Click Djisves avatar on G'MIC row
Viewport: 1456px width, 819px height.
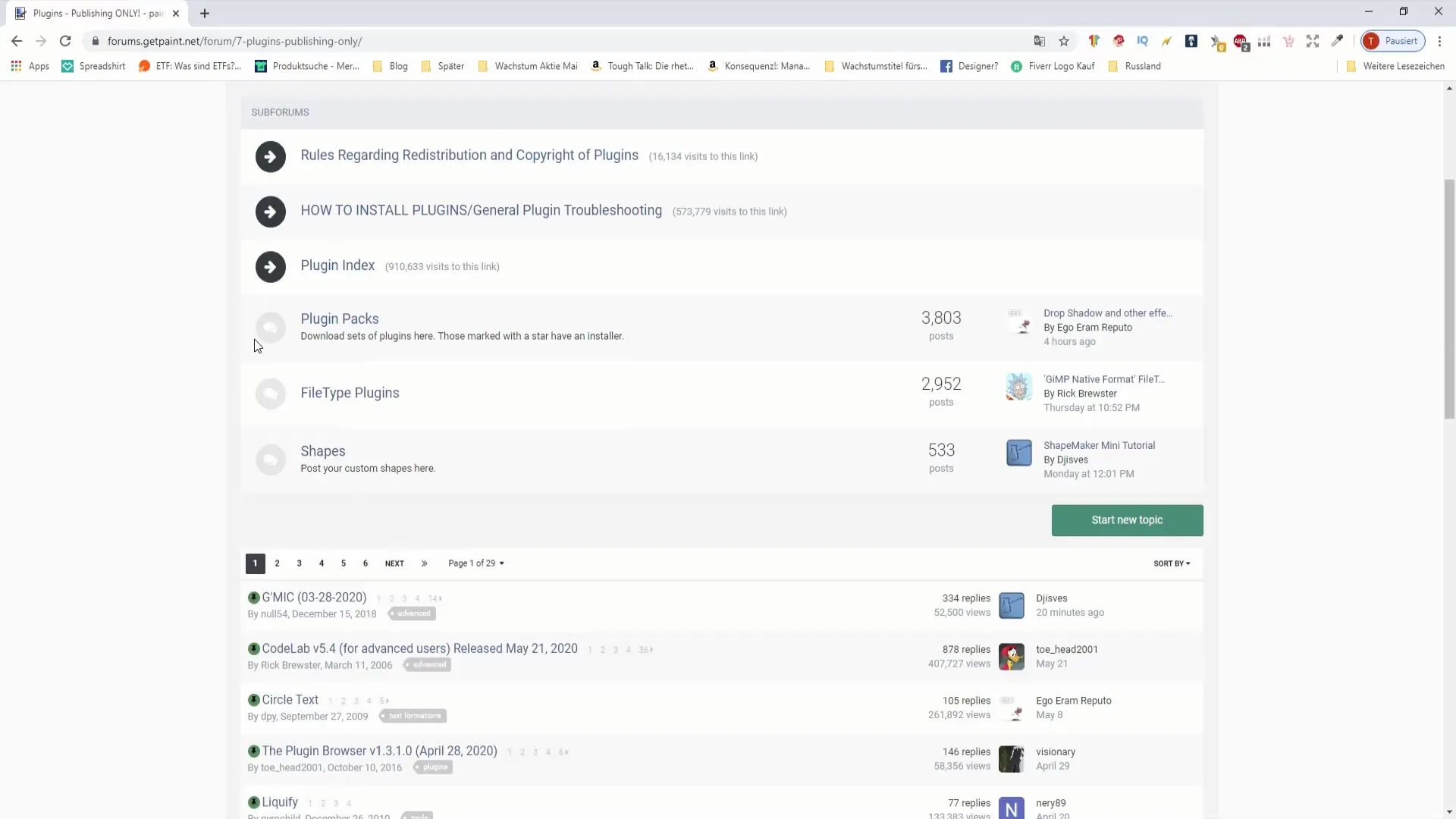(x=1012, y=605)
